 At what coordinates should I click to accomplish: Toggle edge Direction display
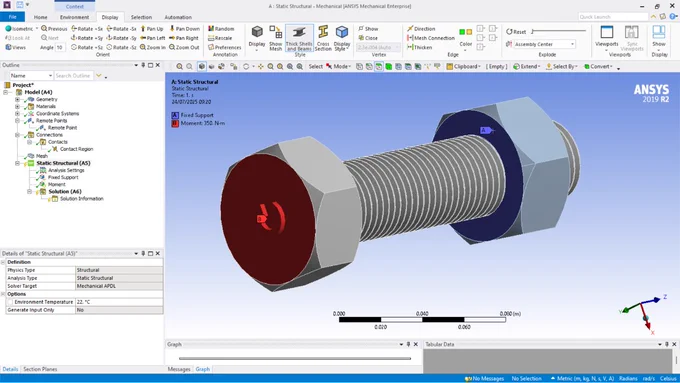click(x=421, y=29)
